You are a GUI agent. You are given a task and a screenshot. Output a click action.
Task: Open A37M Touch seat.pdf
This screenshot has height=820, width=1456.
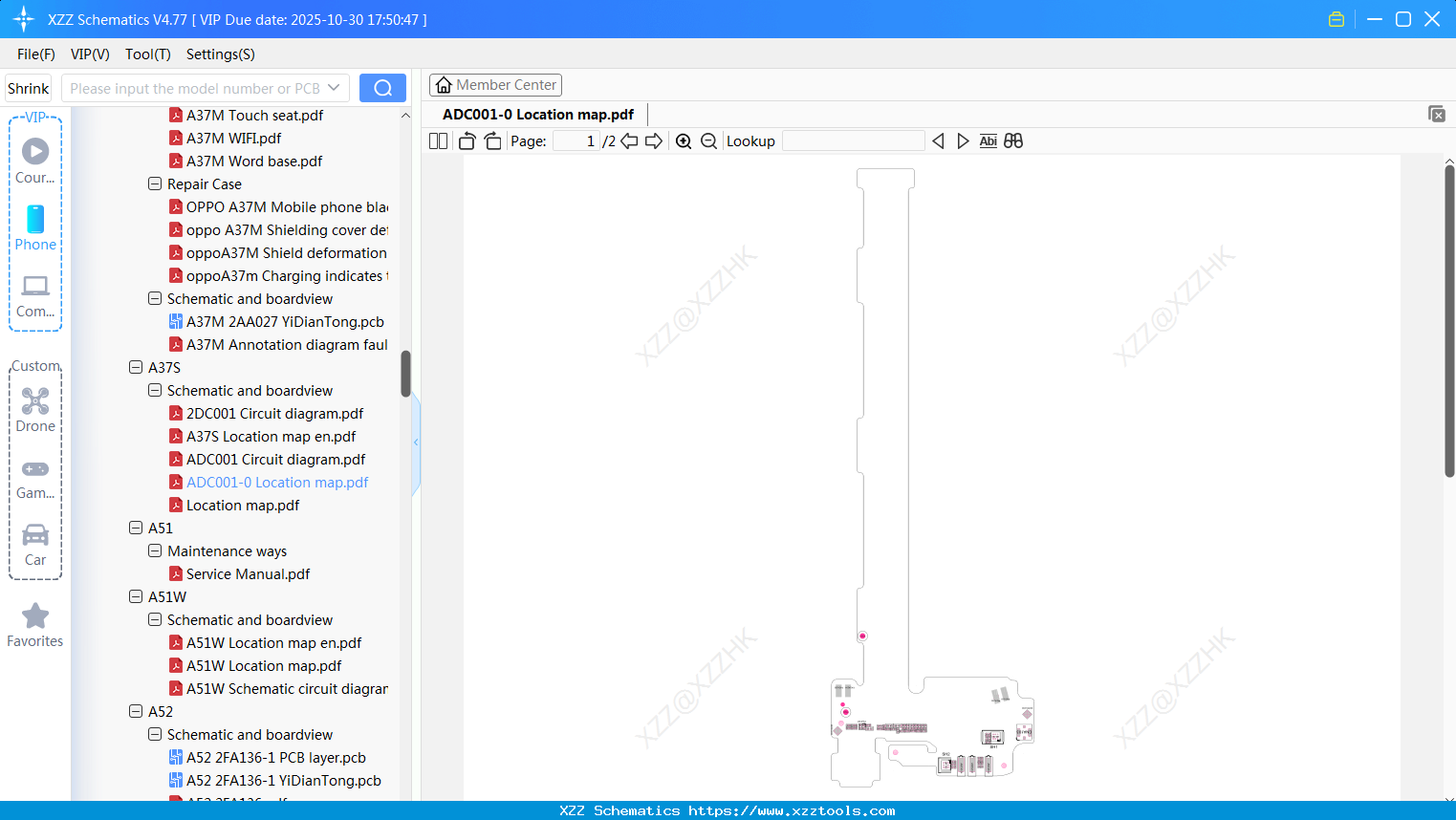[254, 115]
